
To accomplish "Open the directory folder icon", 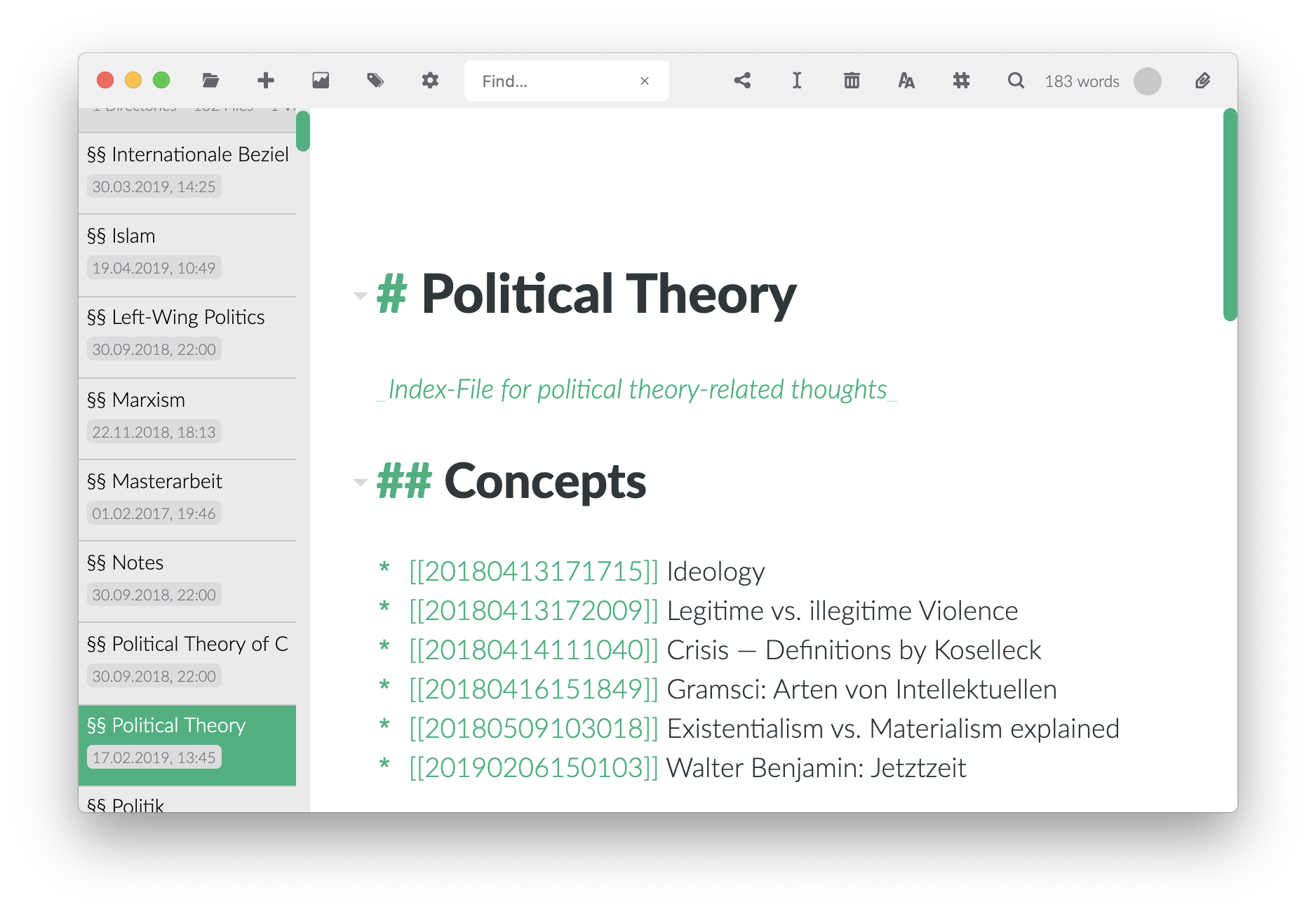I will (210, 81).
